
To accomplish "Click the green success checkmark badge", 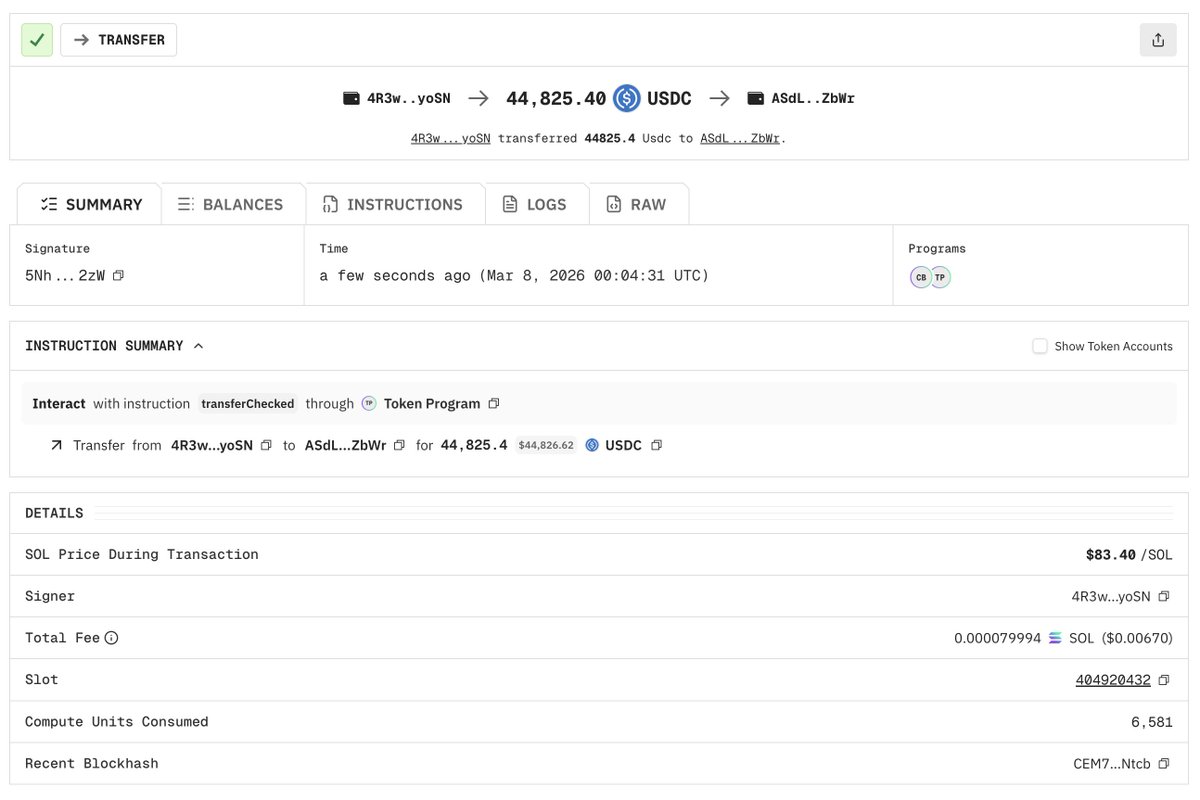I will [37, 40].
